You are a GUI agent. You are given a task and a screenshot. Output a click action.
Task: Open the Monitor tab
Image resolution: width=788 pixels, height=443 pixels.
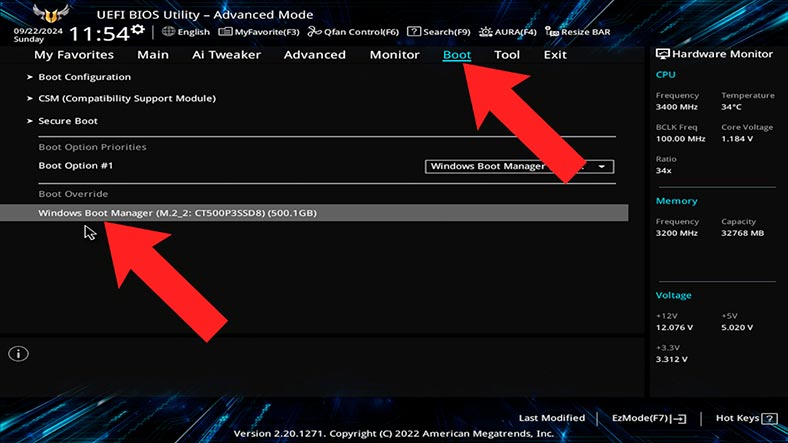395,55
